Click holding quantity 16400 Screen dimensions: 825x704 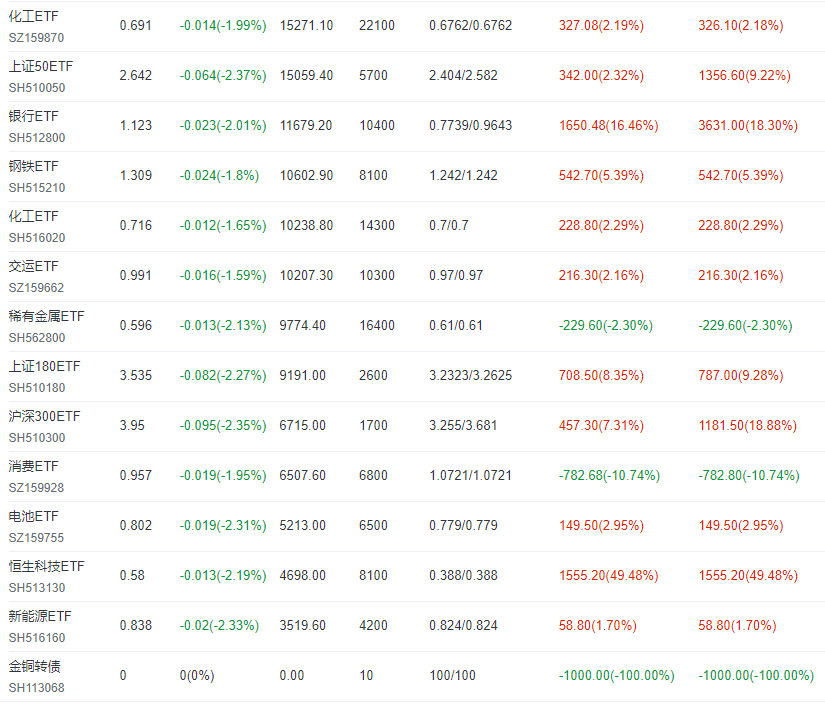[x=377, y=326]
